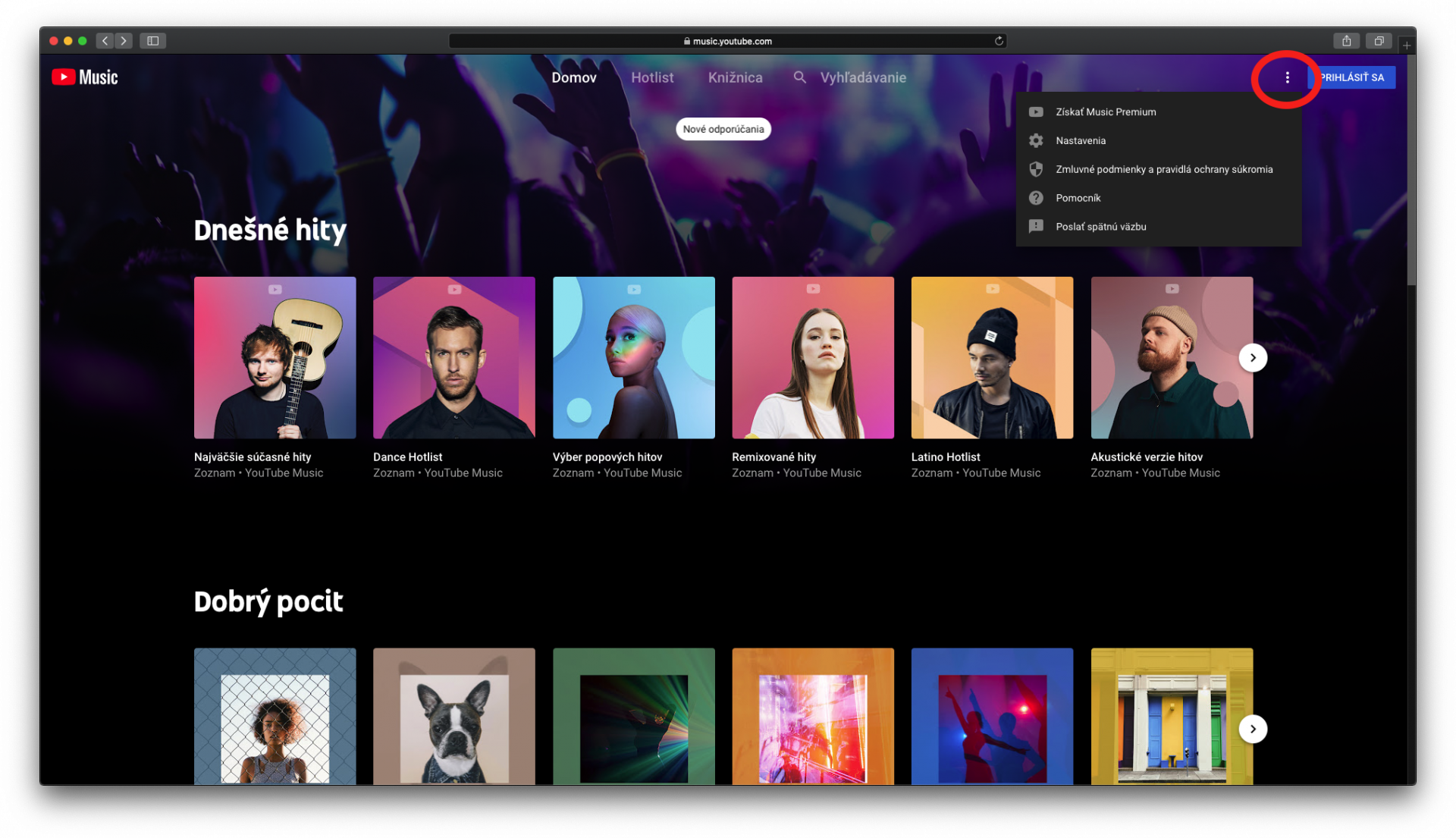This screenshot has width=1456, height=838.
Task: Click the page vertical scrollbar thumb
Action: (x=1411, y=171)
